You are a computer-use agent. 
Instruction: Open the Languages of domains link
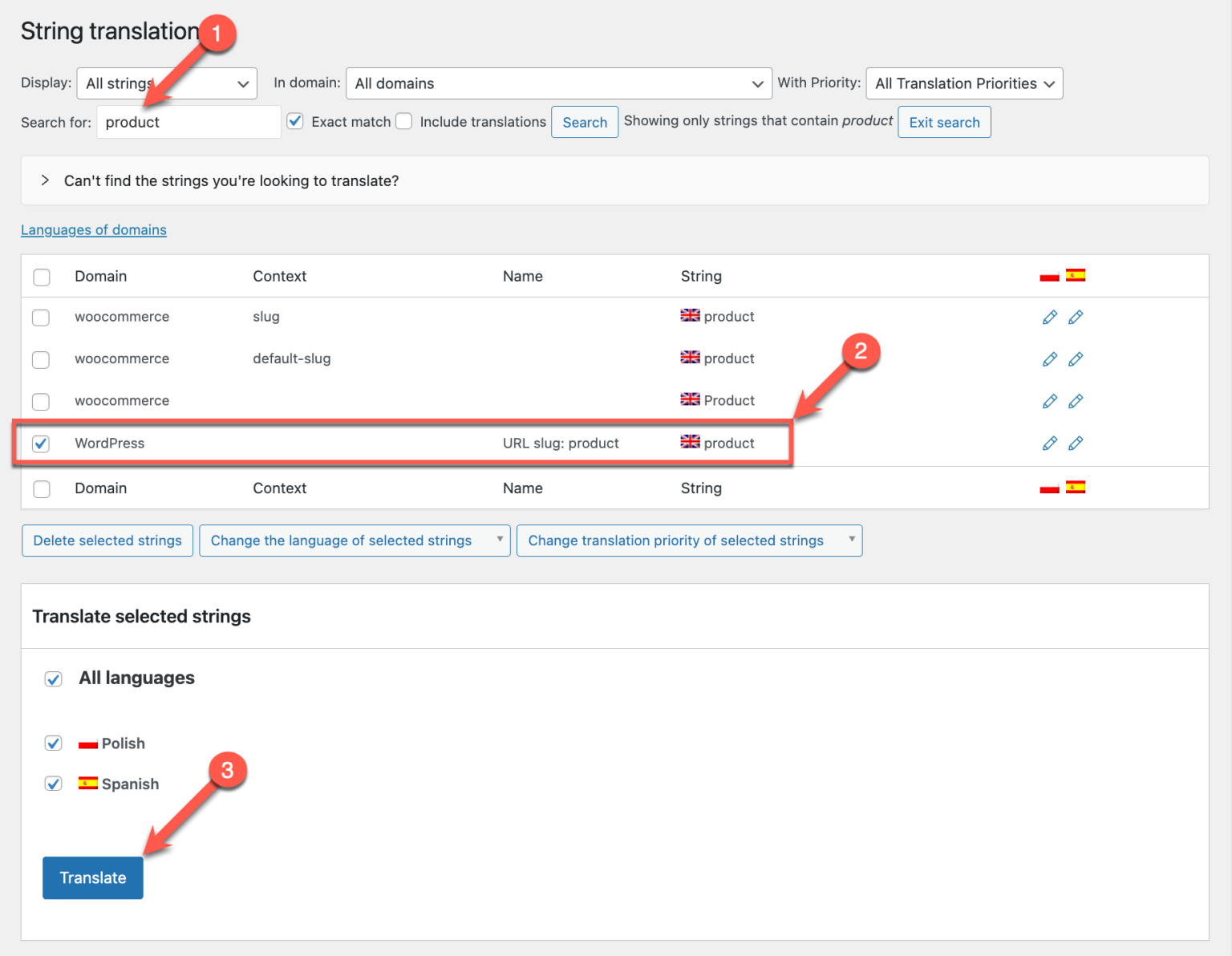(x=93, y=229)
